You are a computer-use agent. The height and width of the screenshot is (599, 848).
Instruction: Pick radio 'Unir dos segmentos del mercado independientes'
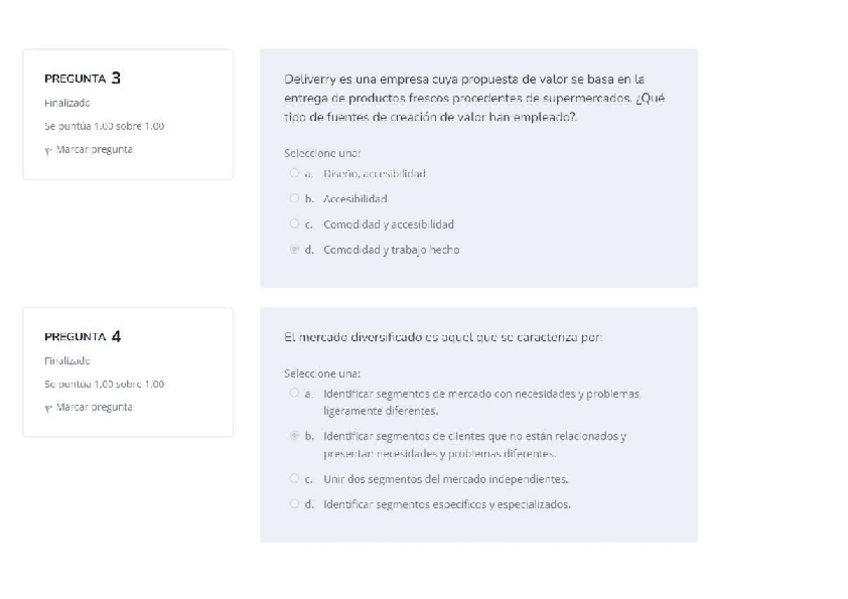coord(295,478)
